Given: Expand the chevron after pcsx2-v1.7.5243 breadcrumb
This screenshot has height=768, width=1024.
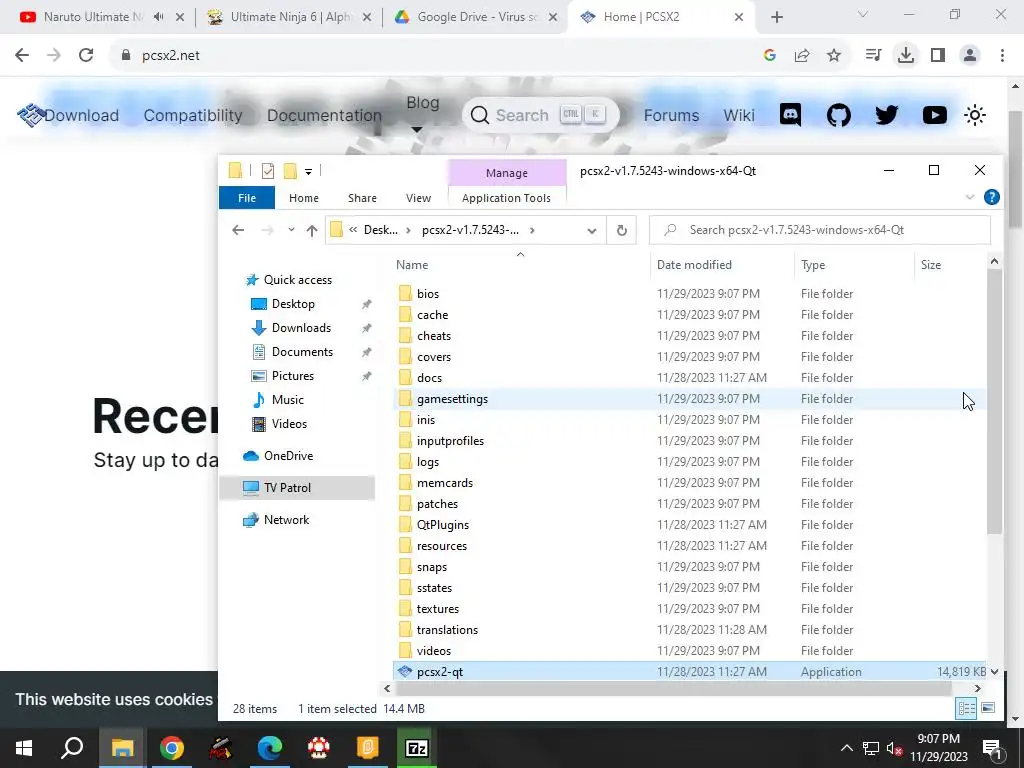Looking at the screenshot, I should pos(532,230).
